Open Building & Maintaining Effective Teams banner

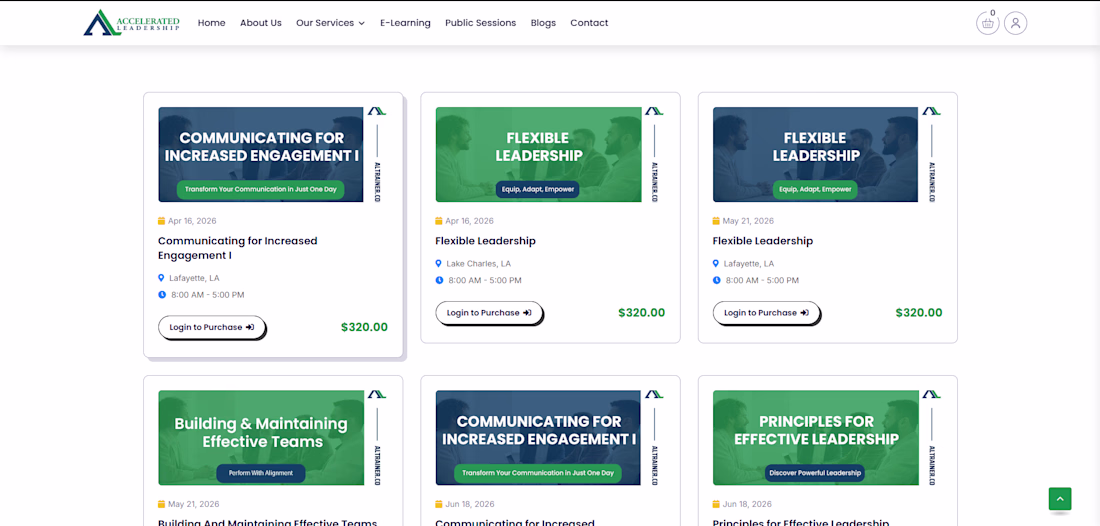273,438
